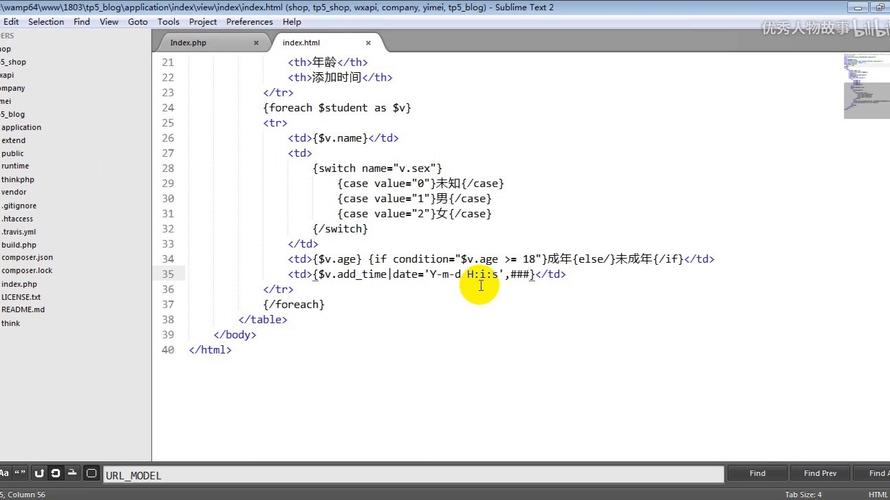Toggle reverse direction search icon

39,473
